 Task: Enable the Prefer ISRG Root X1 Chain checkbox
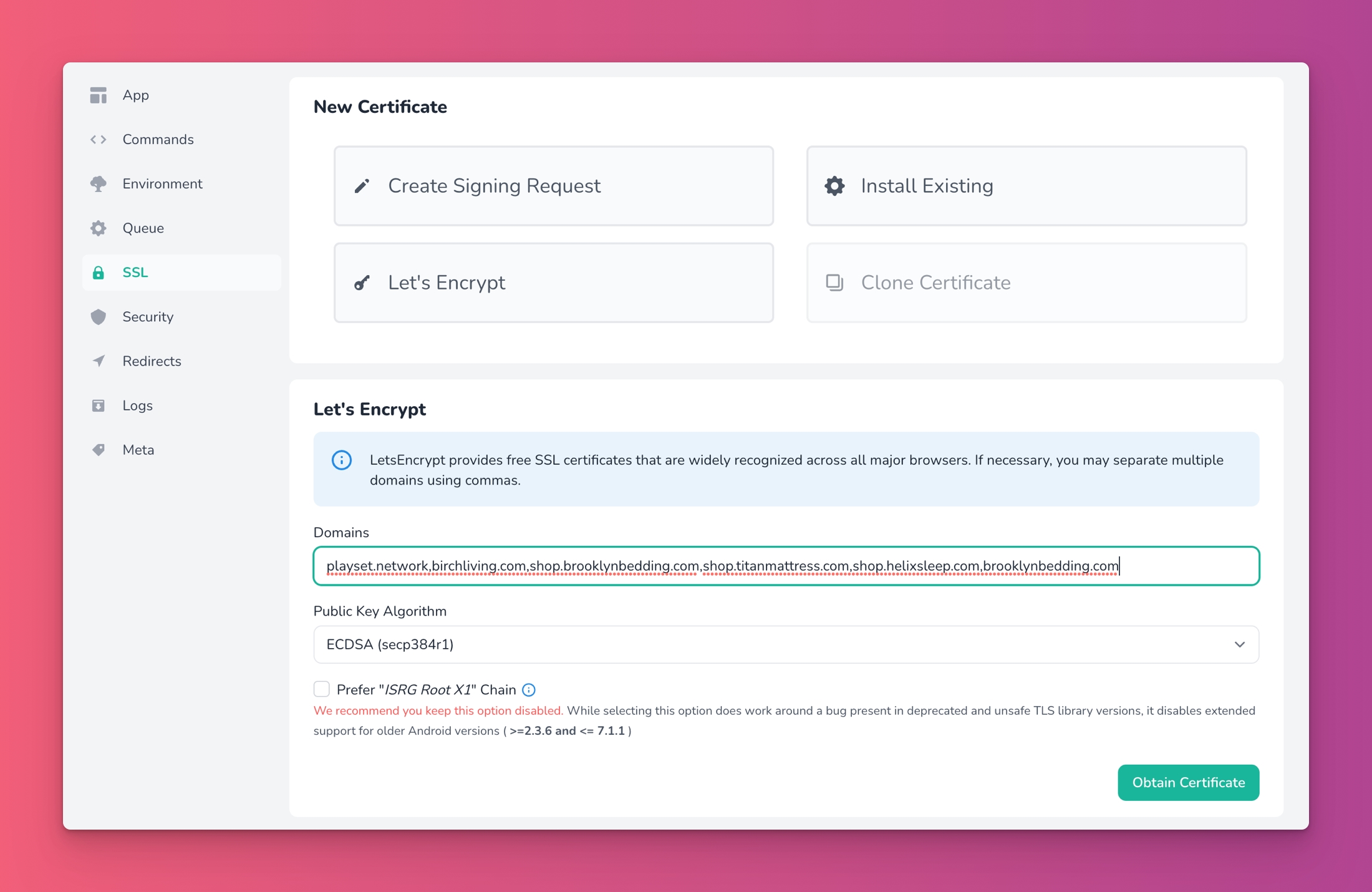(322, 689)
